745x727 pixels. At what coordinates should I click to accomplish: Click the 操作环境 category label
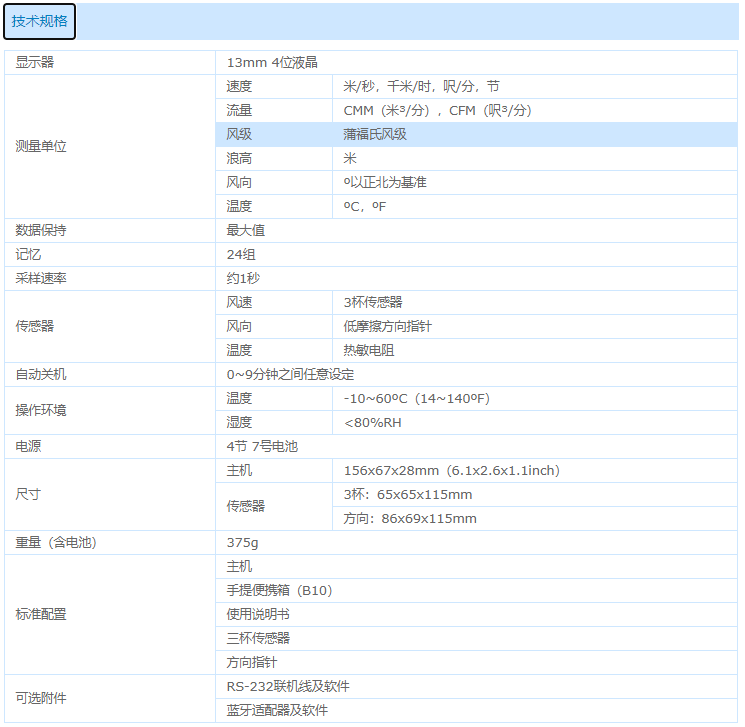point(41,410)
